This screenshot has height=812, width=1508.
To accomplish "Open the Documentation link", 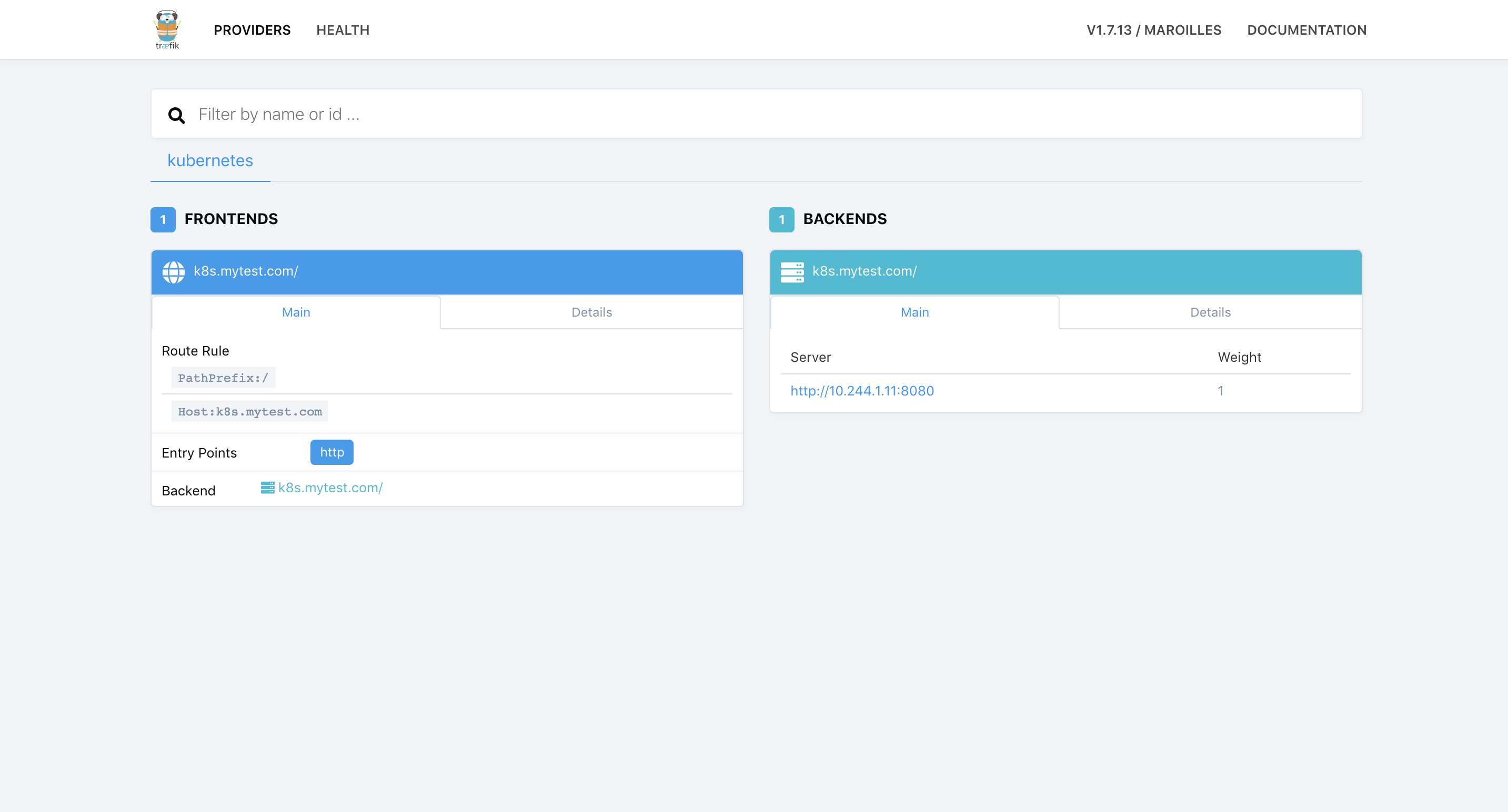I will point(1306,31).
